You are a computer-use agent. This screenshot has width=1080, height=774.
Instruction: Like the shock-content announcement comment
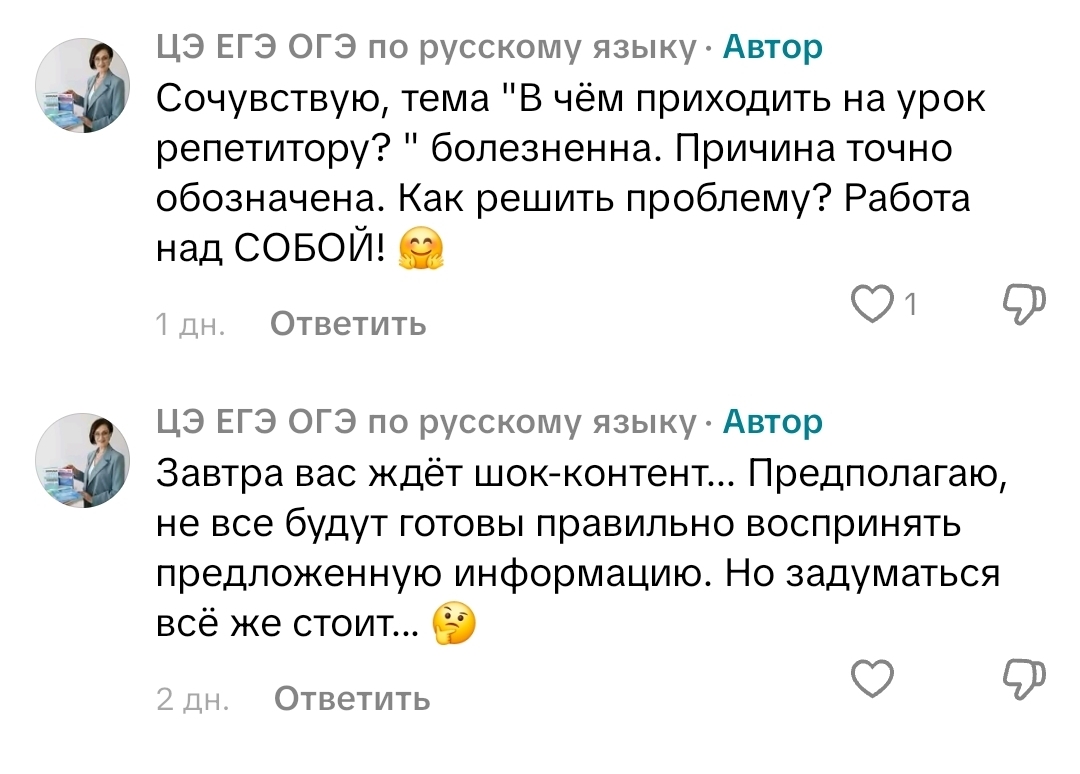[873, 680]
